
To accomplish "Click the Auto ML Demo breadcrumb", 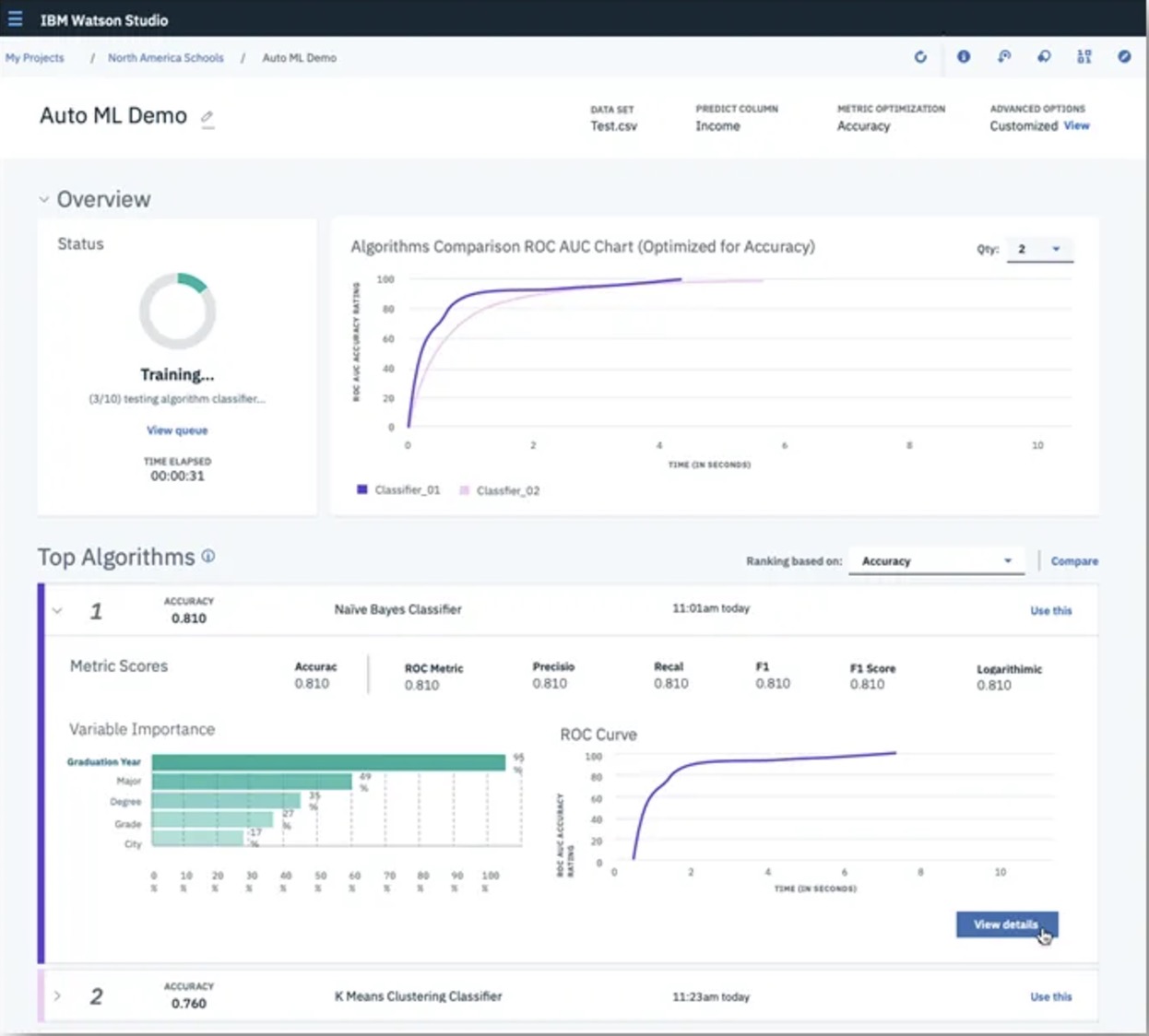I will coord(300,57).
